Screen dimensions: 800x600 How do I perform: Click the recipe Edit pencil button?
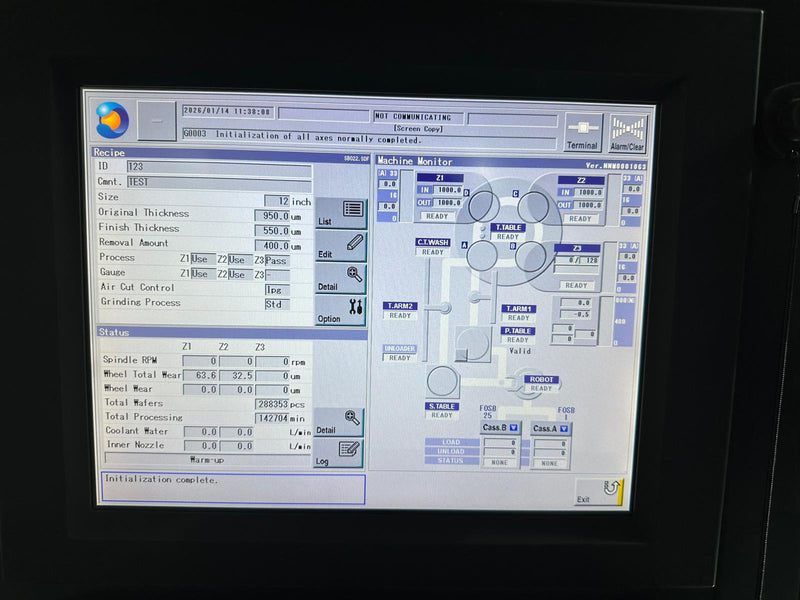coord(340,246)
